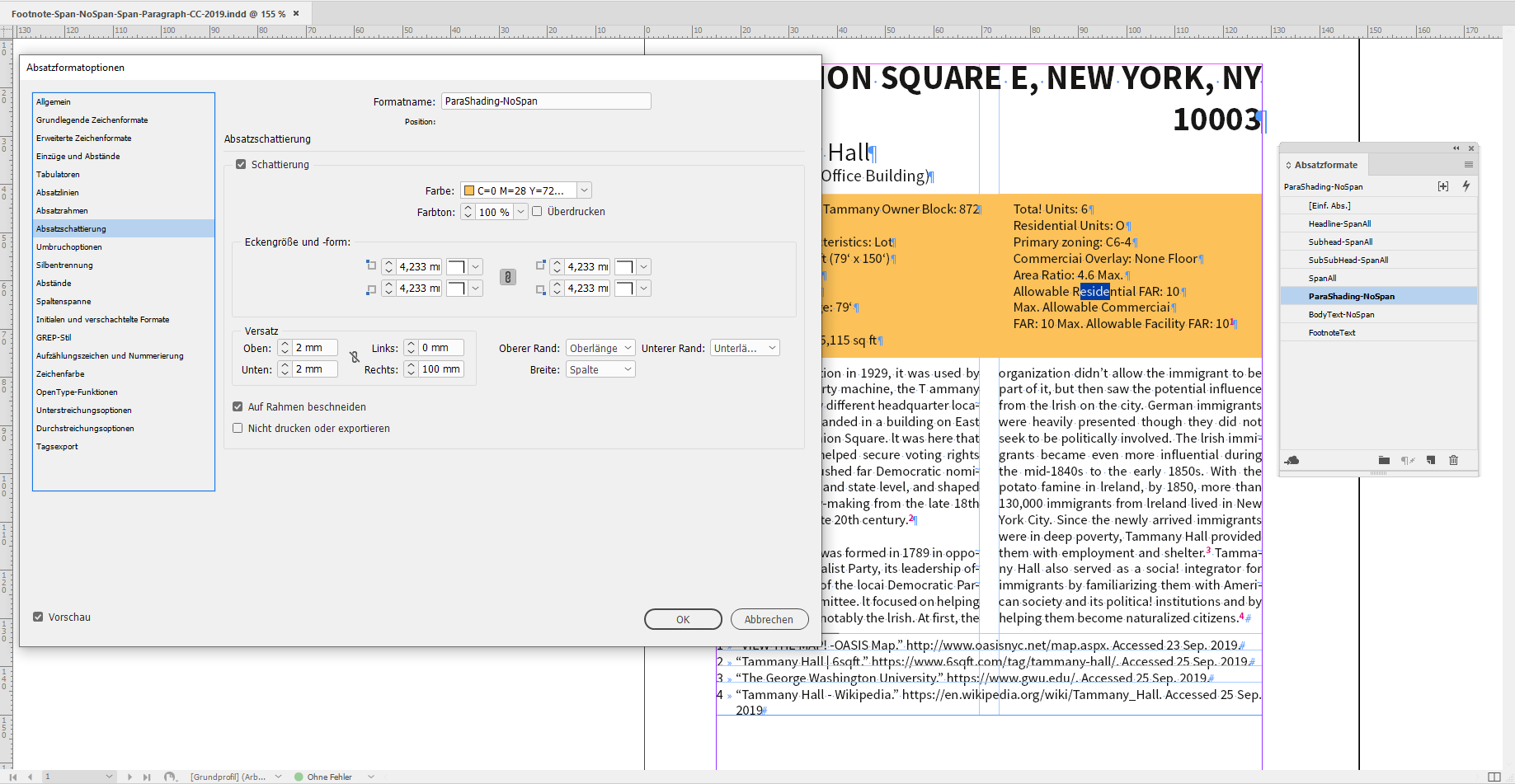The image size is (1515, 784).
Task: Jump to last page with navigation arrows
Action: coord(146,776)
